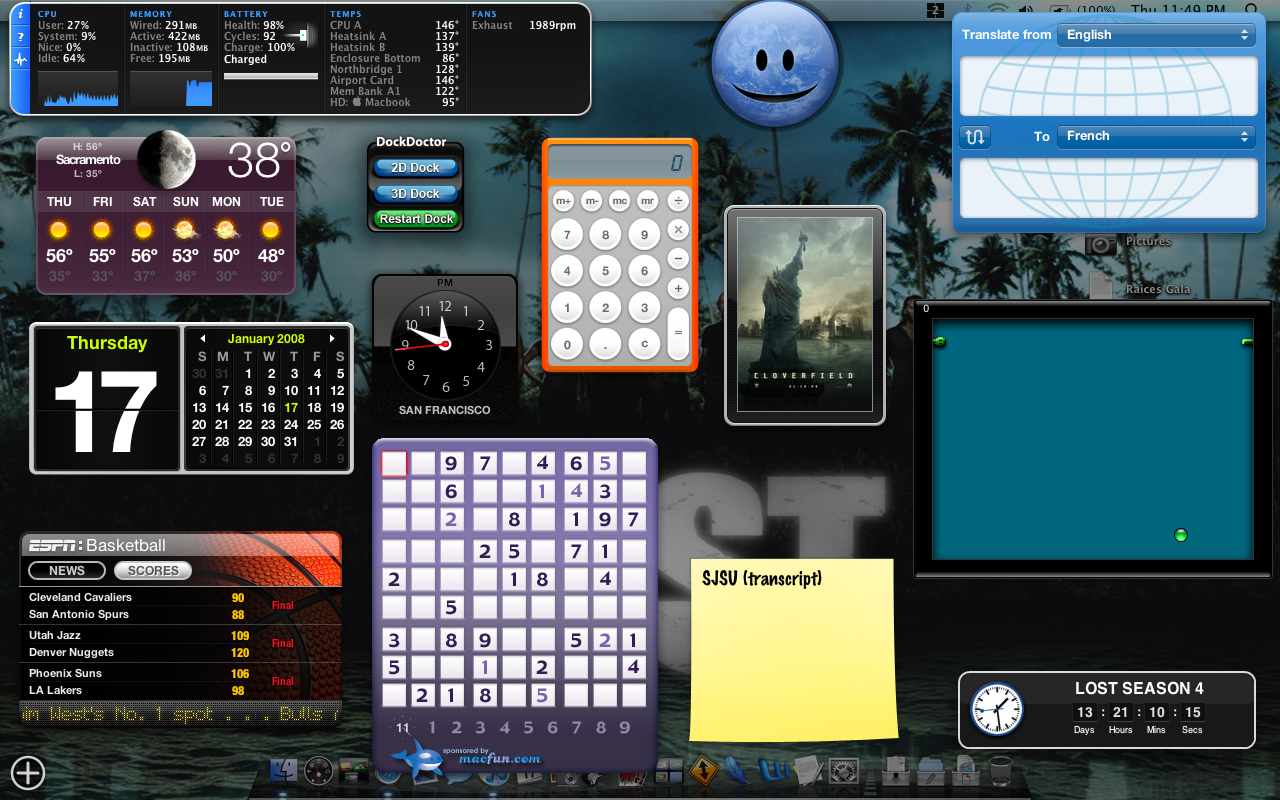Click the blue feather Dock icon
Viewport: 1280px width, 800px height.
coord(738,772)
